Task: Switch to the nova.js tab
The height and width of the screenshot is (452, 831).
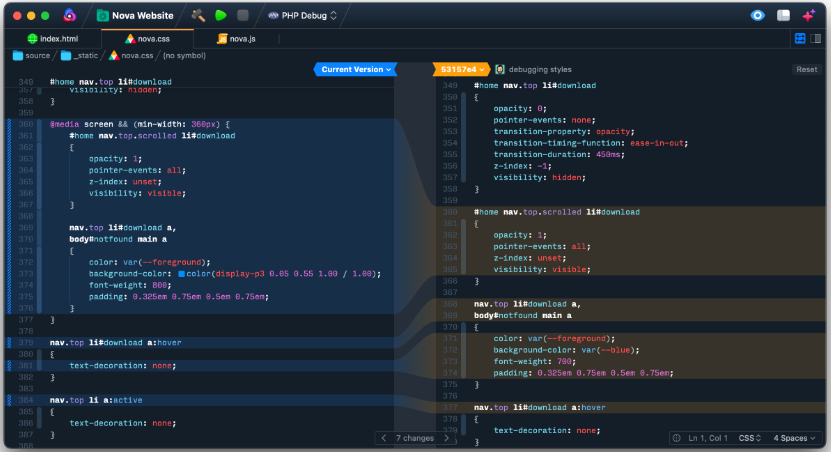Action: click(237, 38)
